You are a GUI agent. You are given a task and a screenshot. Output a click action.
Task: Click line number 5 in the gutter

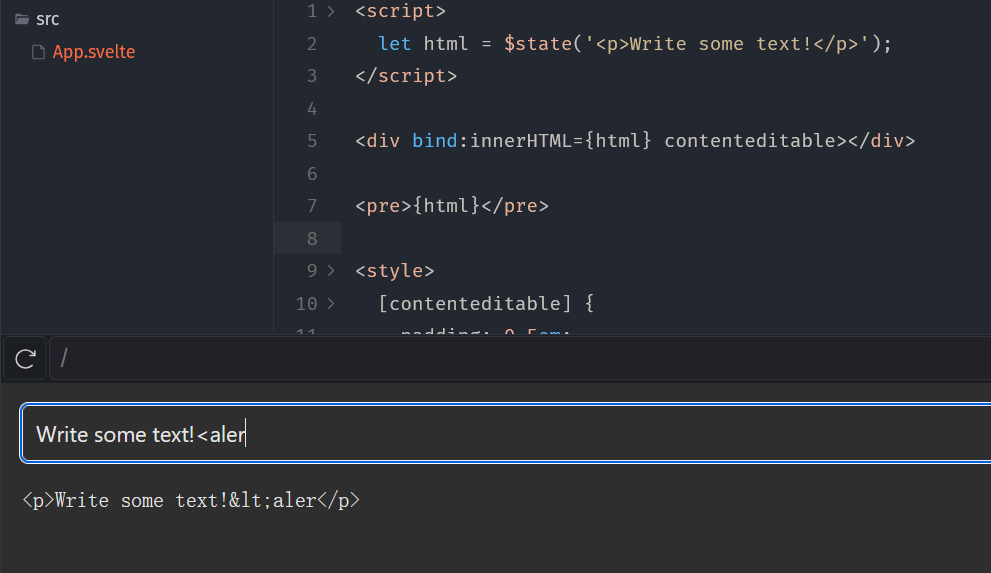pos(312,141)
